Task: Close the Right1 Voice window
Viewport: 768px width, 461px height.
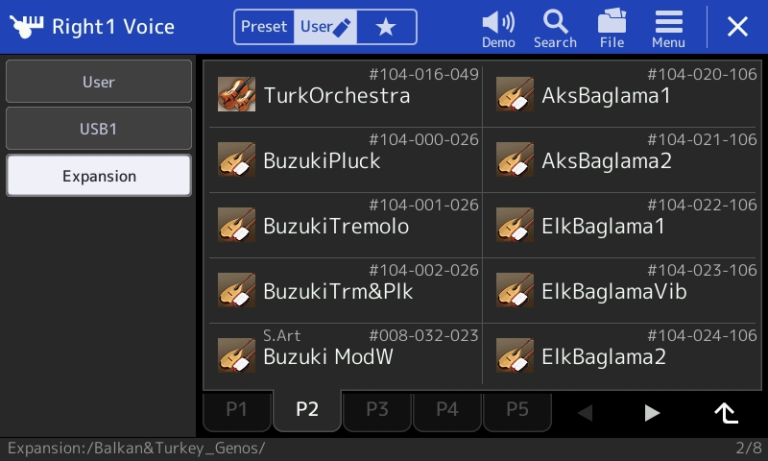Action: click(737, 26)
